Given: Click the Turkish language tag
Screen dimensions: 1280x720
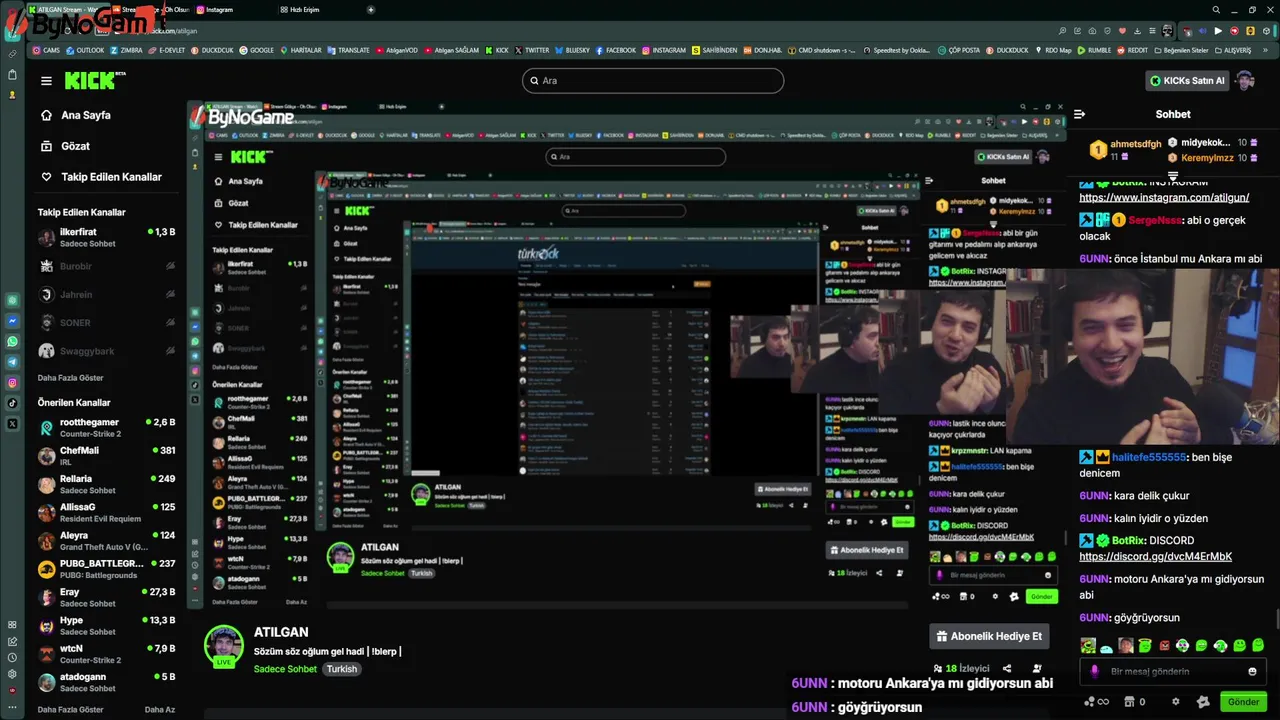Looking at the screenshot, I should coord(342,669).
